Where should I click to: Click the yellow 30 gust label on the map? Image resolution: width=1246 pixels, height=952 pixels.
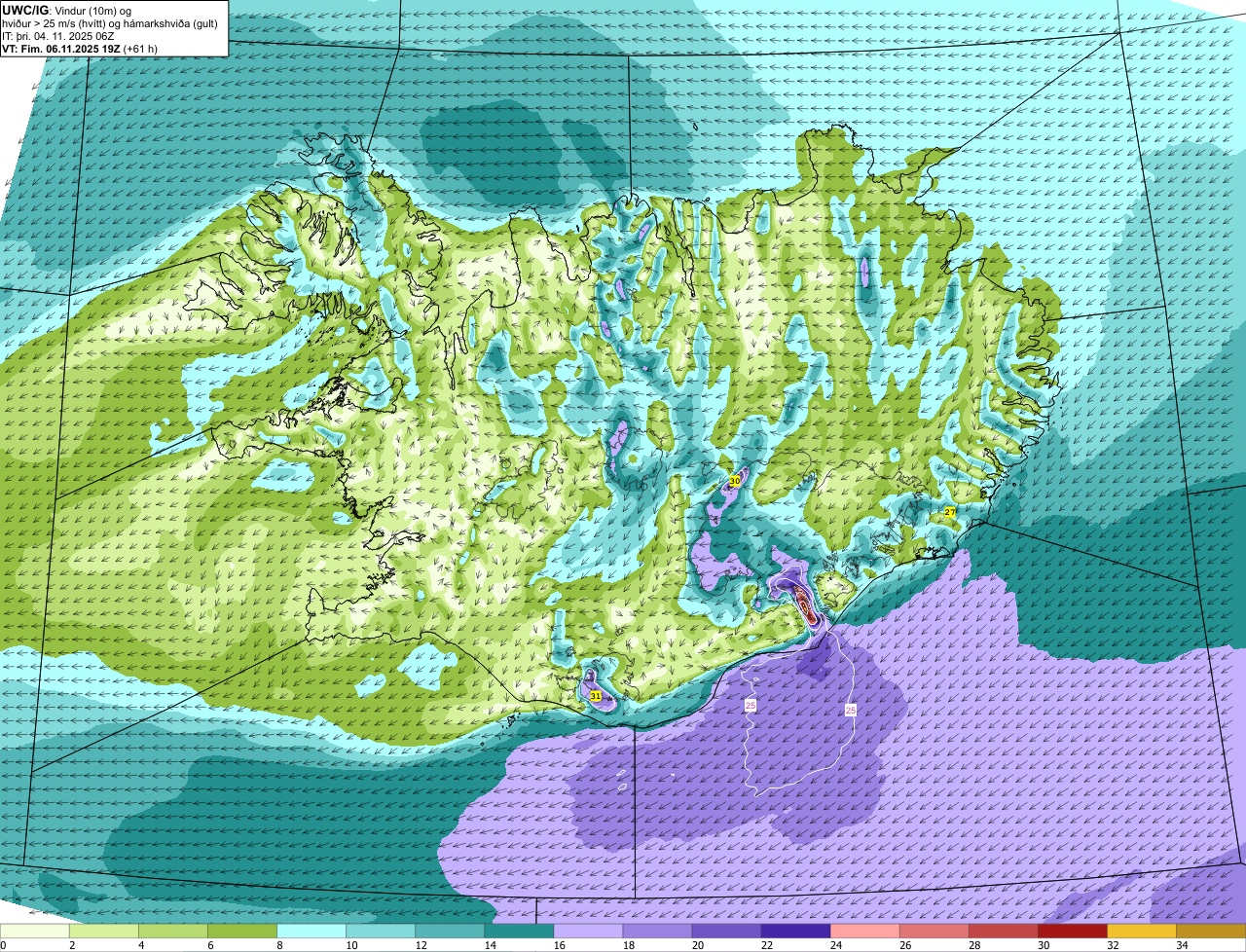pos(735,481)
